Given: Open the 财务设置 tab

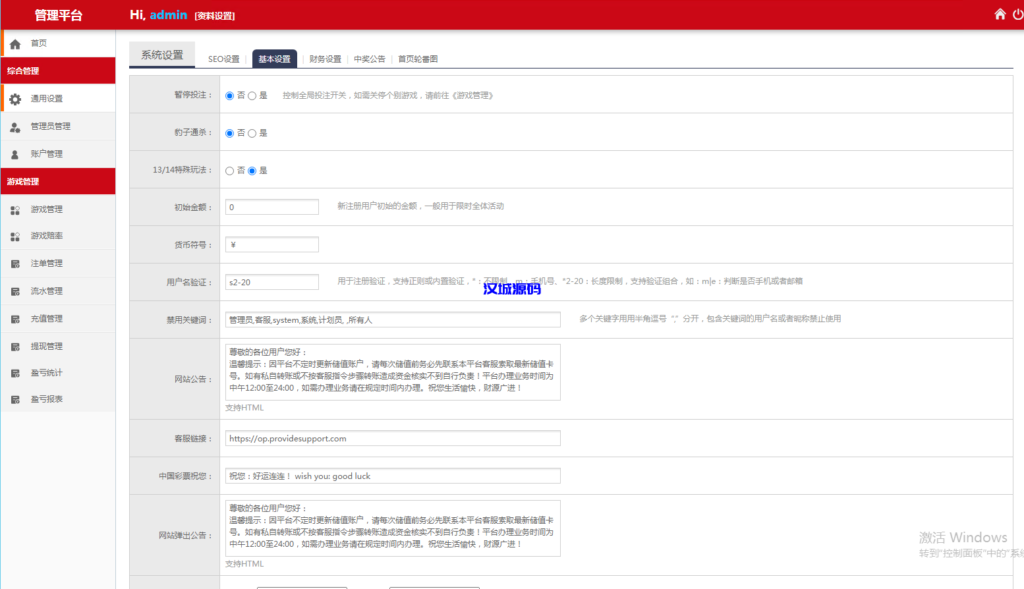Looking at the screenshot, I should click(325, 57).
